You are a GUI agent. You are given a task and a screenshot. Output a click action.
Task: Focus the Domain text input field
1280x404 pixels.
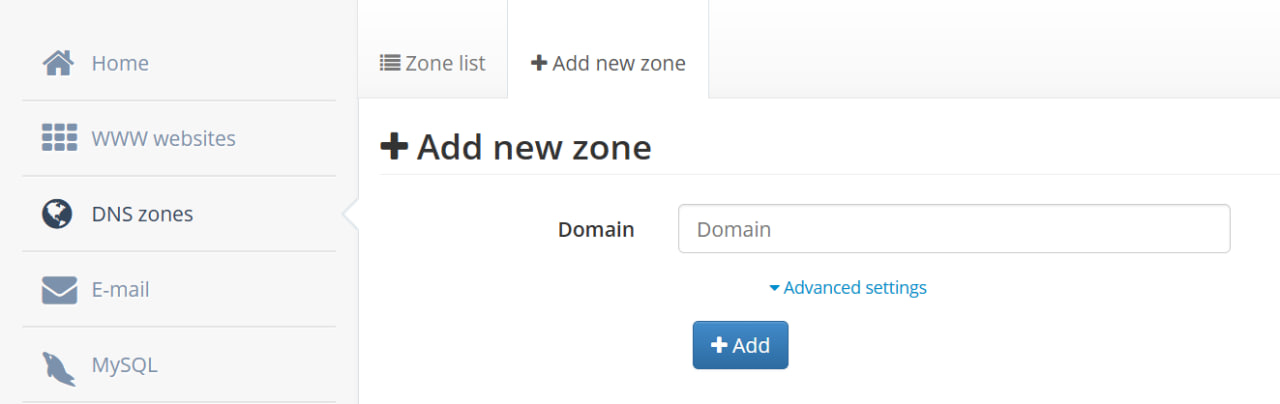953,229
